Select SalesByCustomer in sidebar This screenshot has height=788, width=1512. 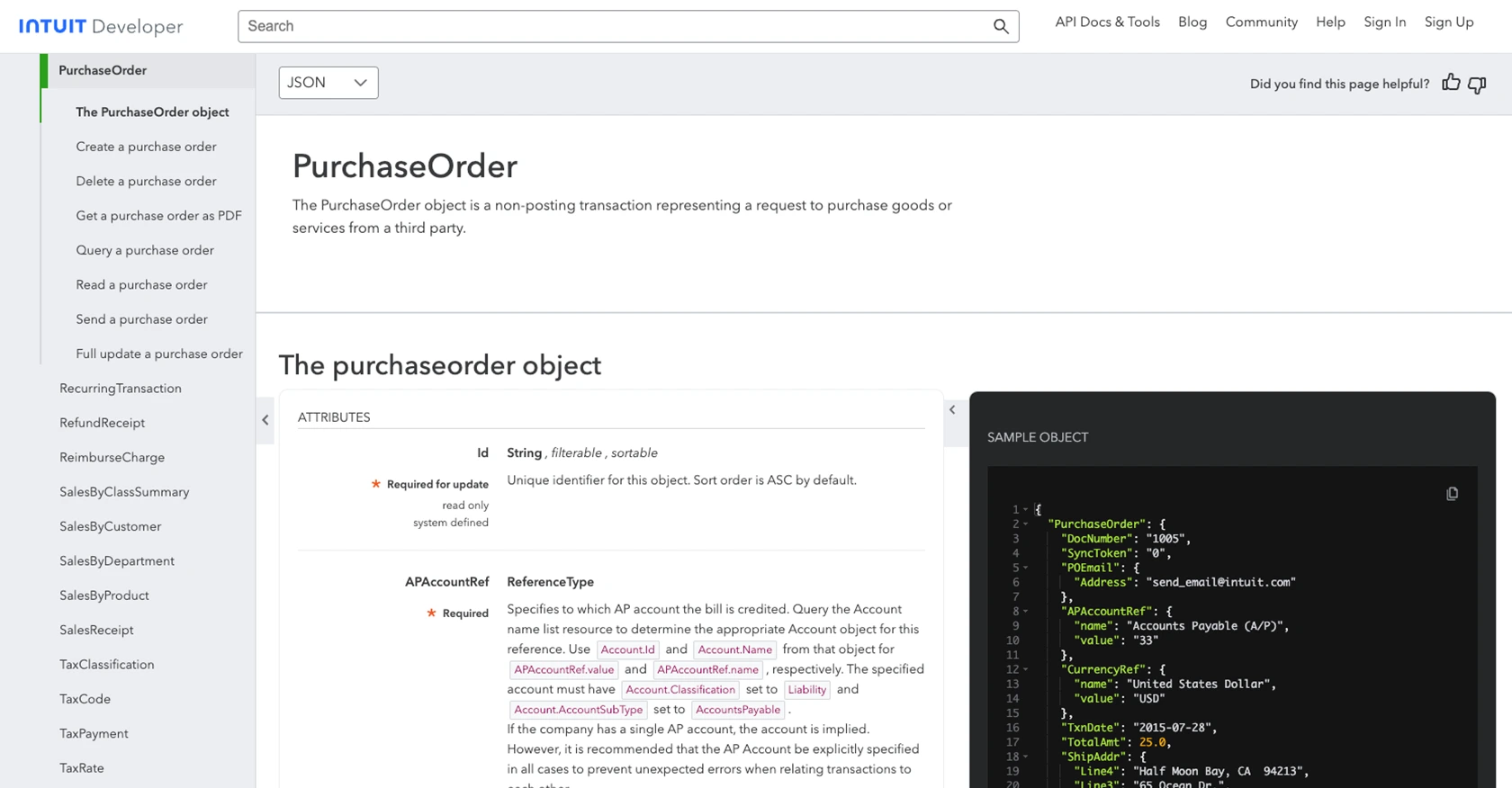pyautogui.click(x=110, y=526)
